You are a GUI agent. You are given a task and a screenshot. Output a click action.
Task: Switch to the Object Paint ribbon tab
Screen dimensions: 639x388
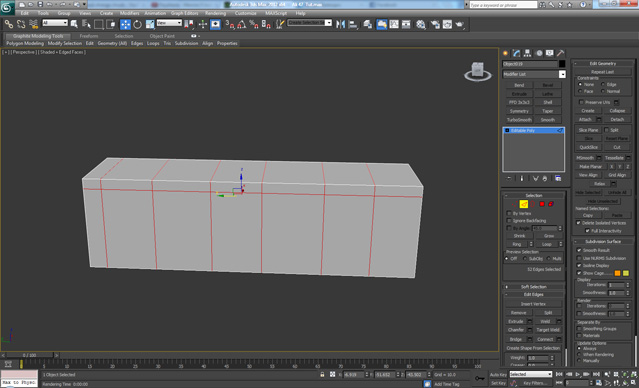coord(162,36)
